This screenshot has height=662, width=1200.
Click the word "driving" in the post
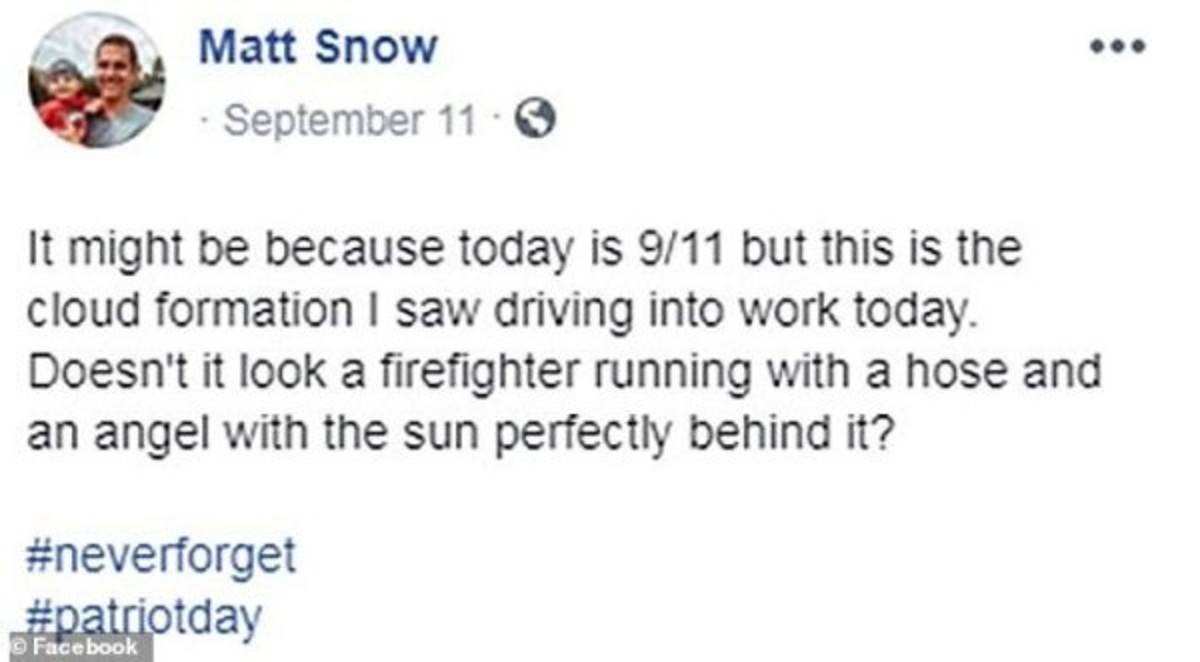pyautogui.click(x=537, y=310)
